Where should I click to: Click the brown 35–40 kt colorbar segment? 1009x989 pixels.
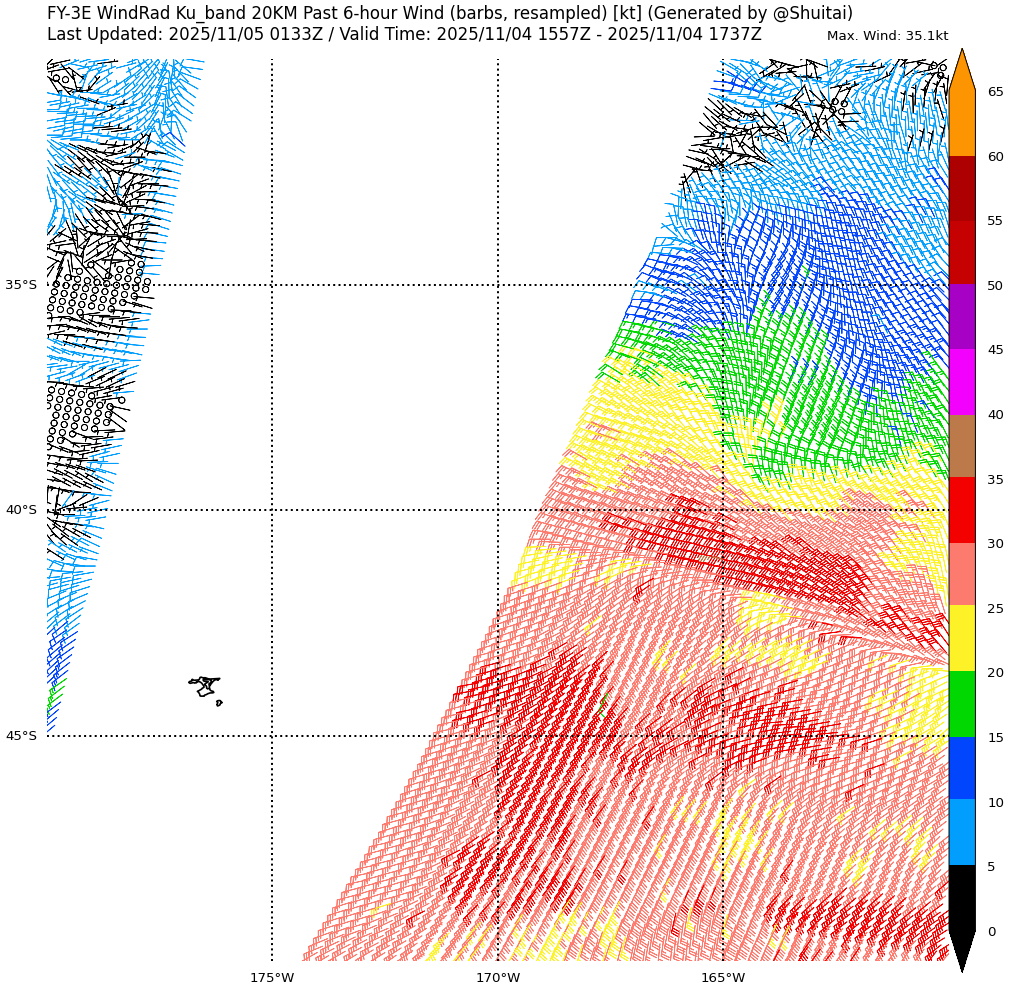tap(961, 446)
